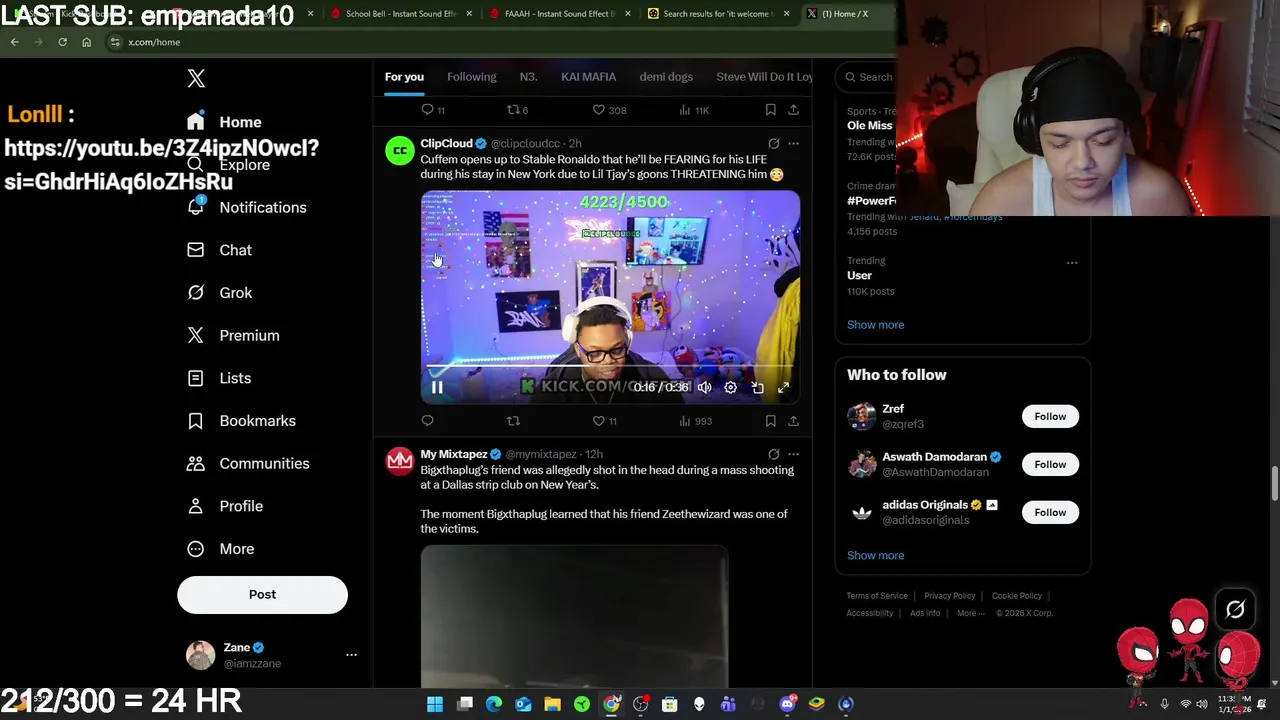The height and width of the screenshot is (720, 1280).
Task: Open the My Mixtapez post options menu
Action: click(793, 455)
